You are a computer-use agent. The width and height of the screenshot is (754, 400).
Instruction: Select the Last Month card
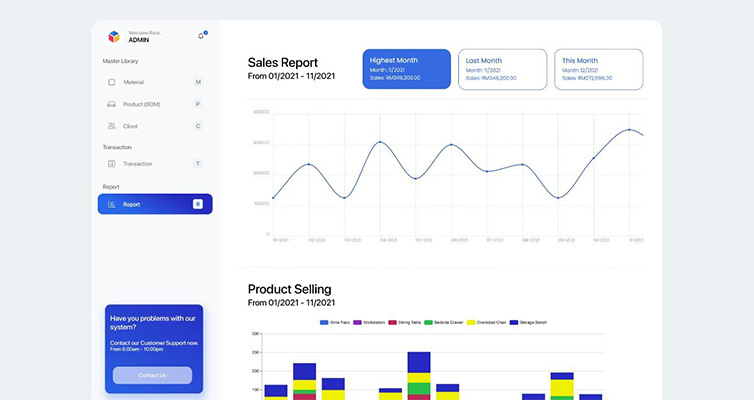click(x=502, y=69)
